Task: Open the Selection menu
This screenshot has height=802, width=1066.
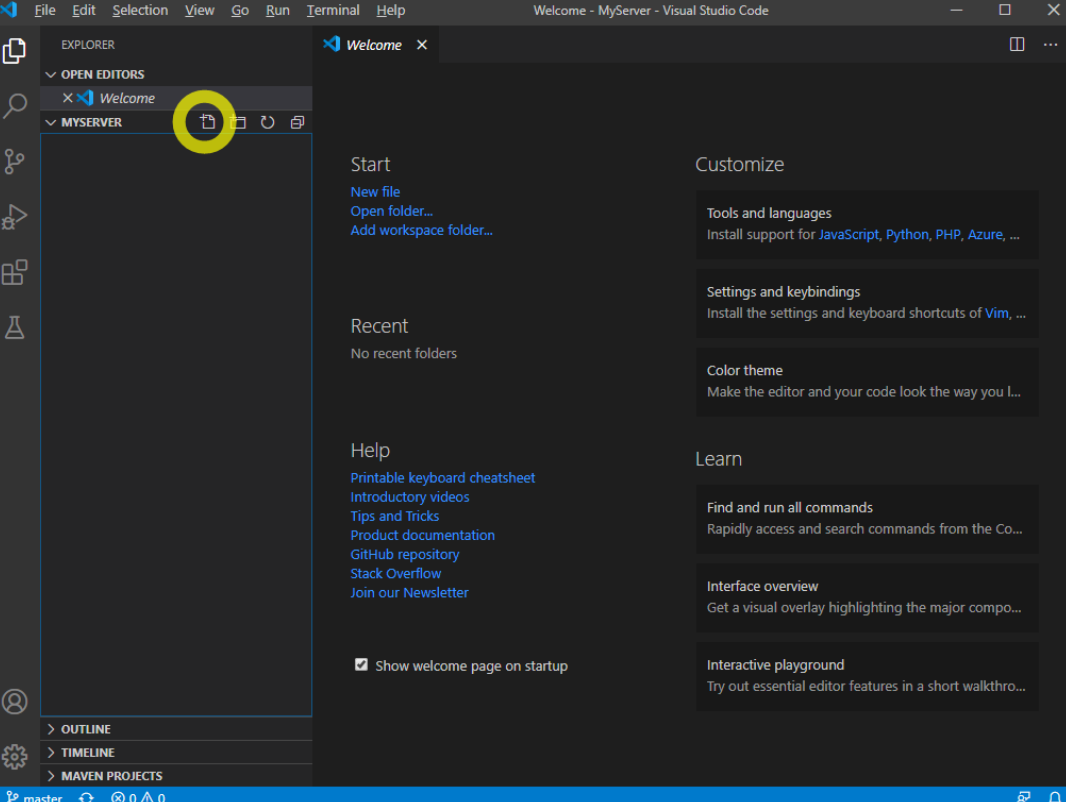Action: click(x=140, y=10)
